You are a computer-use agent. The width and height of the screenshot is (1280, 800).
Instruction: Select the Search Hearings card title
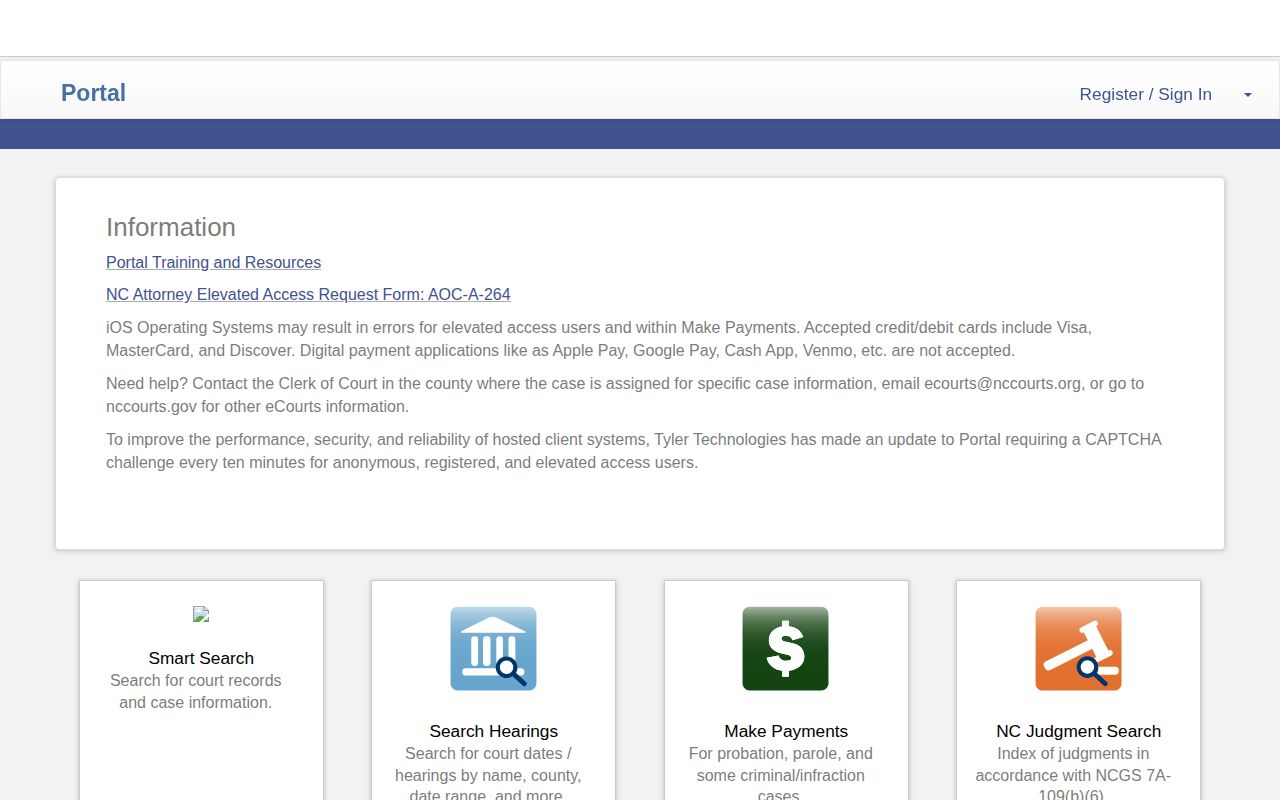493,731
